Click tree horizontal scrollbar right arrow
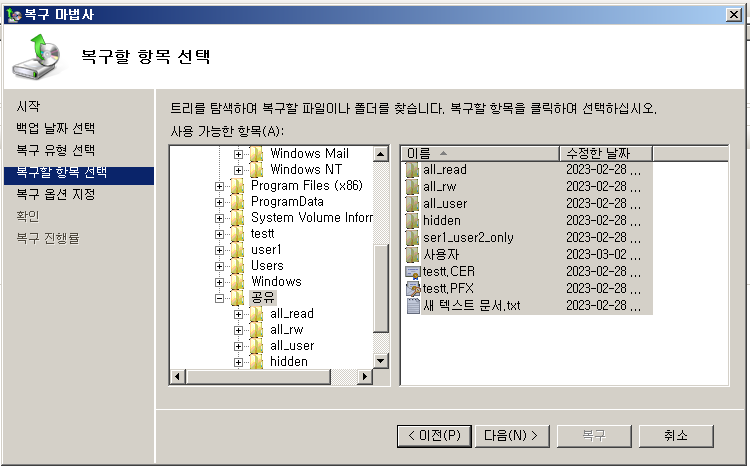This screenshot has height=471, width=750. pyautogui.click(x=365, y=376)
